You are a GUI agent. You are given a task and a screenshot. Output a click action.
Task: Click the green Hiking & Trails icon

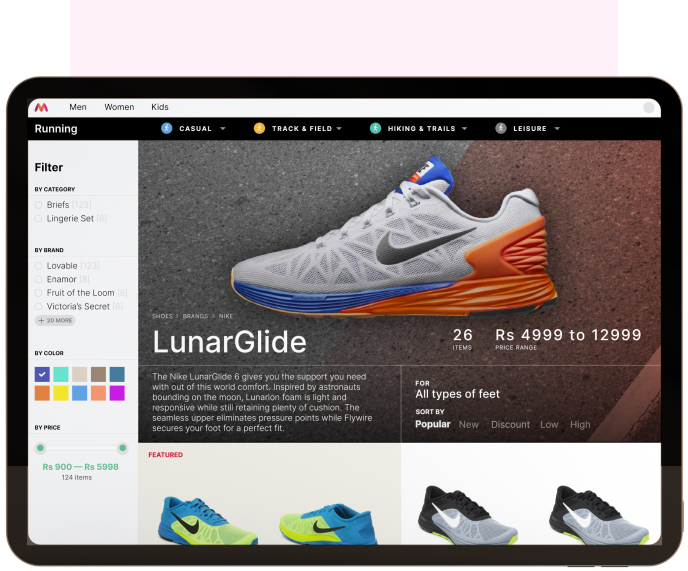(375, 128)
